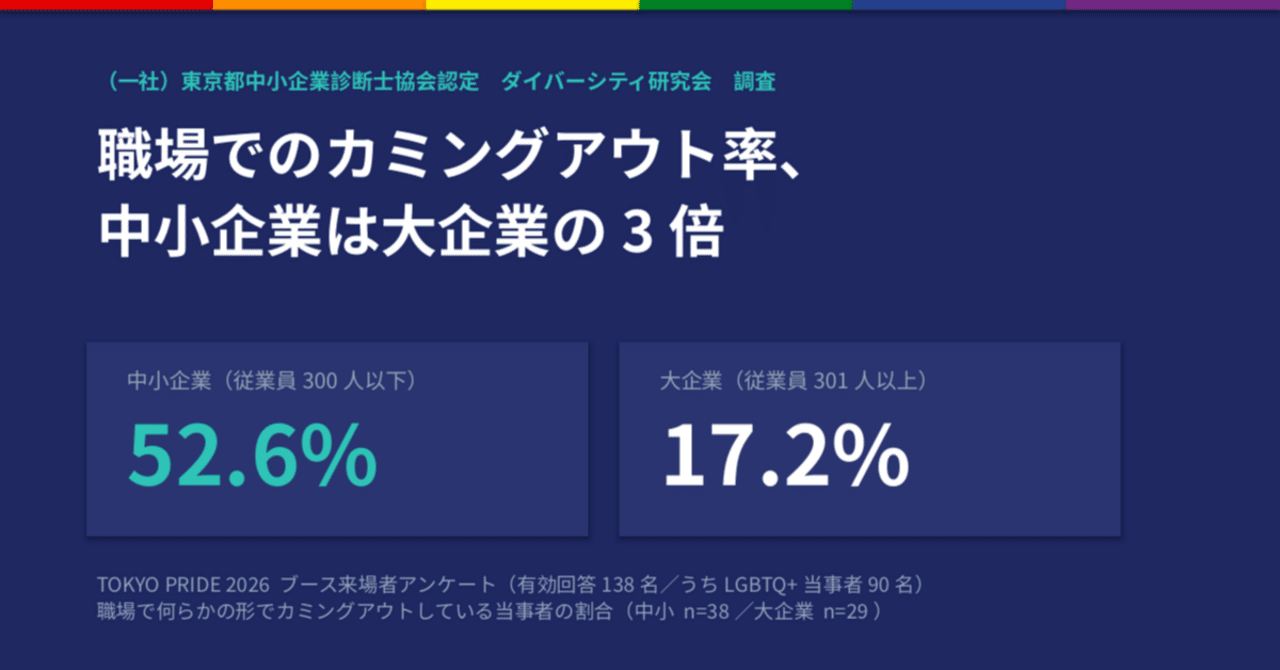The image size is (1280, 670).
Task: Click the large company stat card
Action: (870, 439)
